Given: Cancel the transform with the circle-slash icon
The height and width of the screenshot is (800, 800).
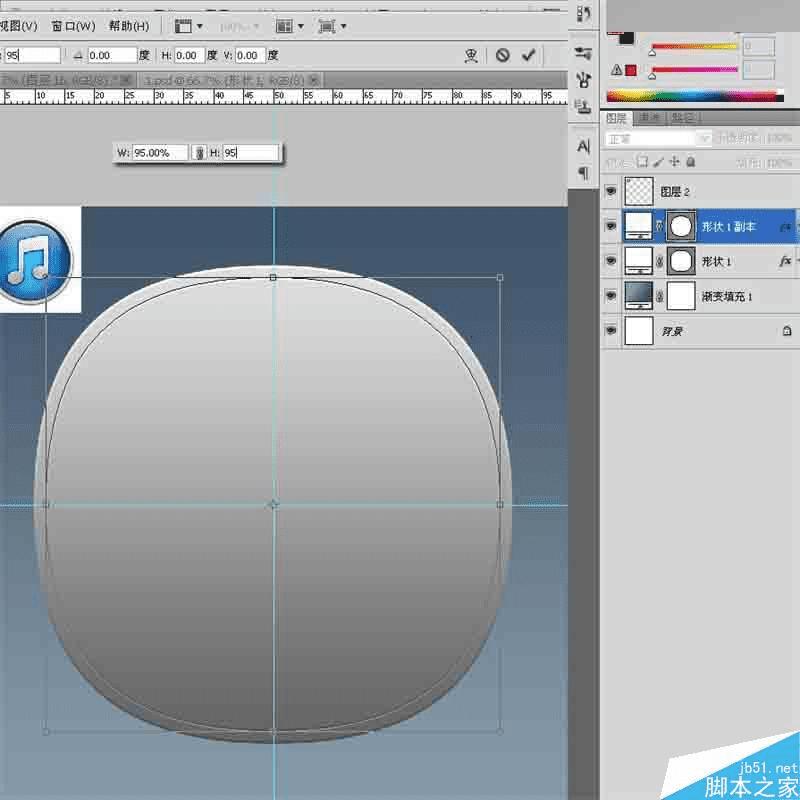Looking at the screenshot, I should pyautogui.click(x=503, y=55).
